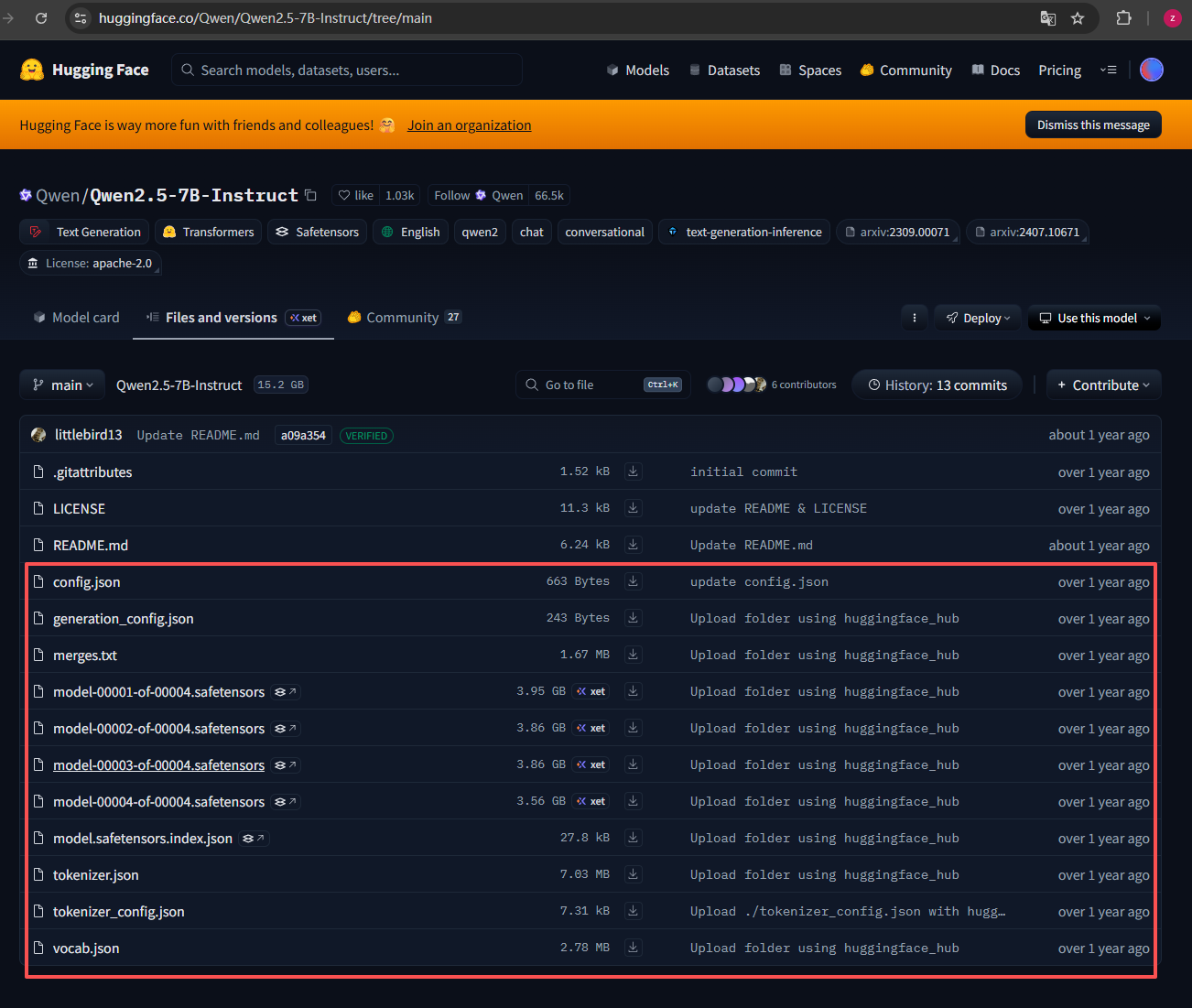Expand the Use this model dropdown
This screenshot has width=1192, height=1008.
point(1094,318)
